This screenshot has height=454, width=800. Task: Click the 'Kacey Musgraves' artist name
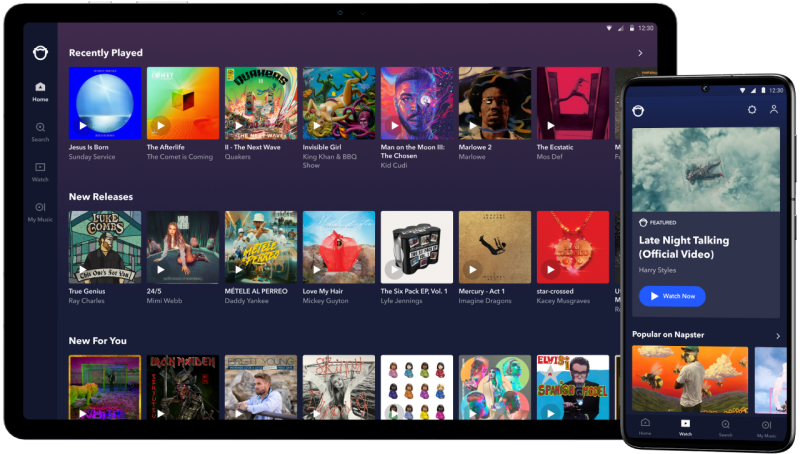tap(563, 301)
